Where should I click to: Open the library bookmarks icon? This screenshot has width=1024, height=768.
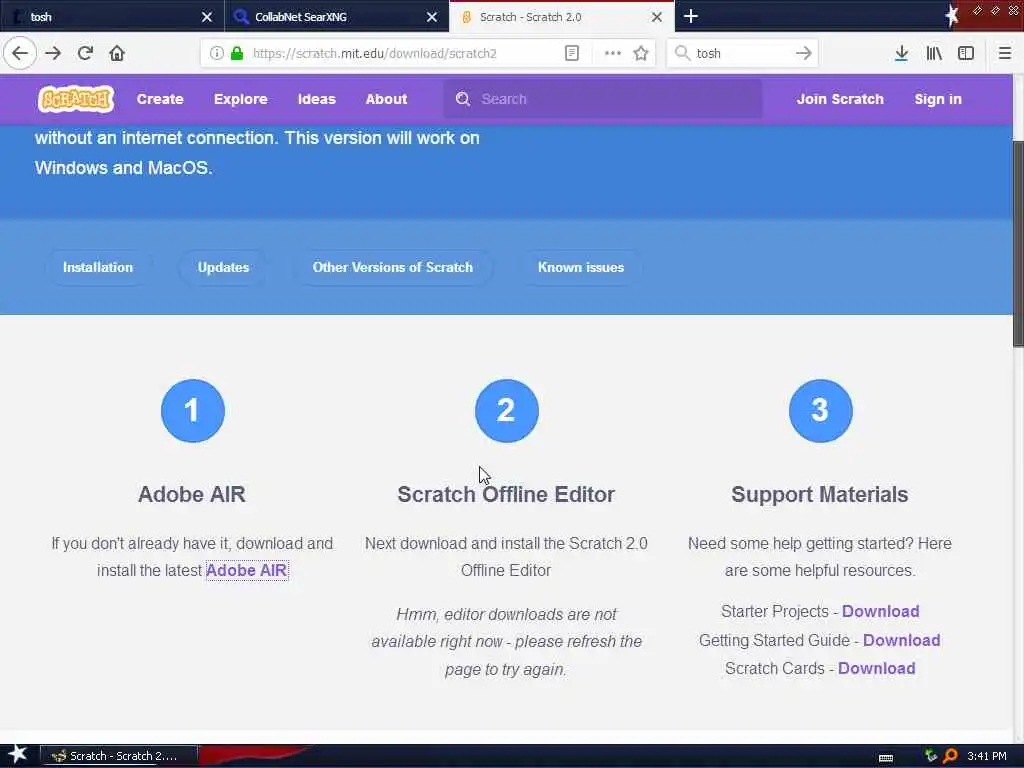[934, 53]
